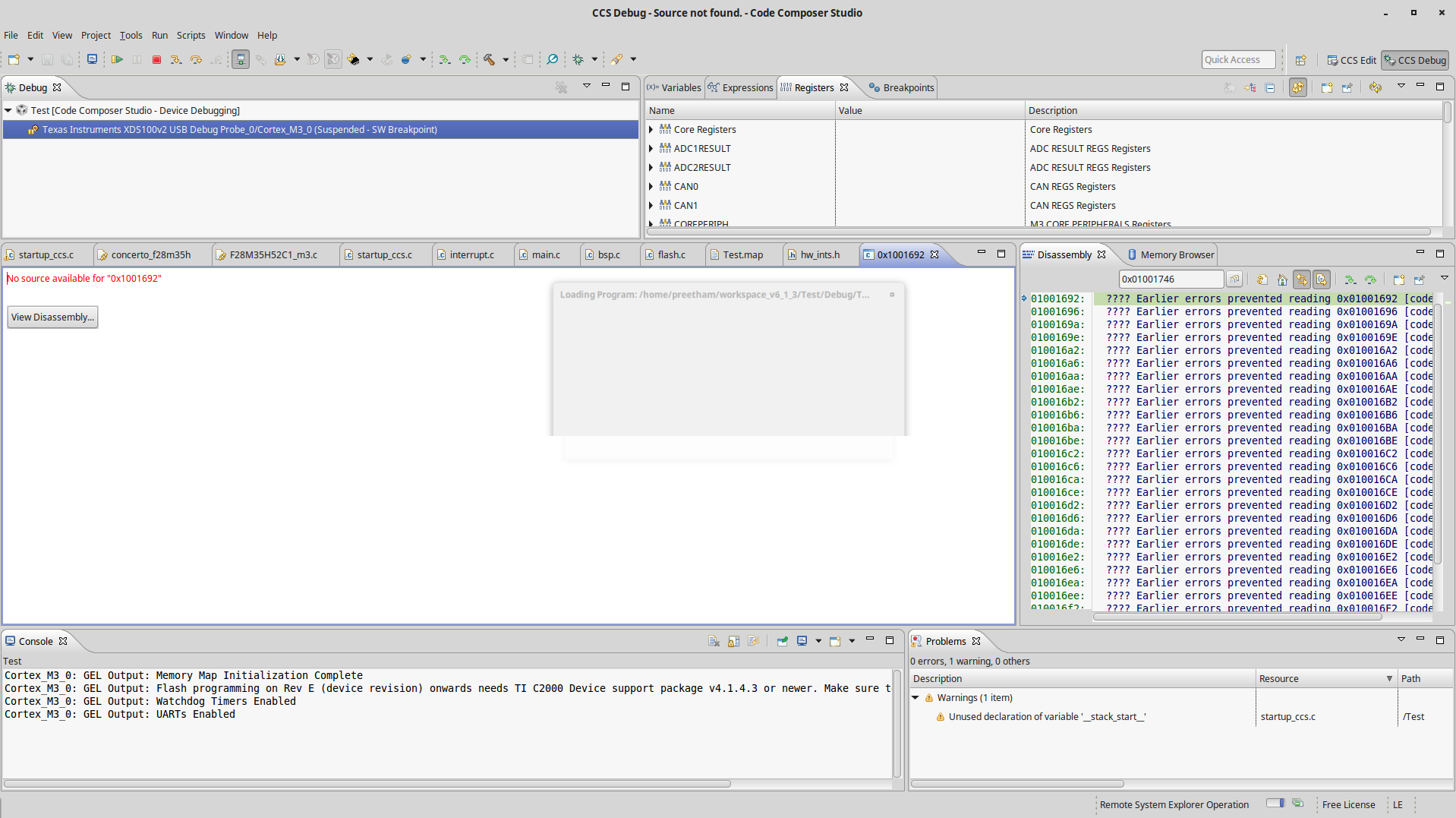Click the Open Perspective icon
Image resolution: width=1456 pixels, height=818 pixels.
[x=1301, y=60]
